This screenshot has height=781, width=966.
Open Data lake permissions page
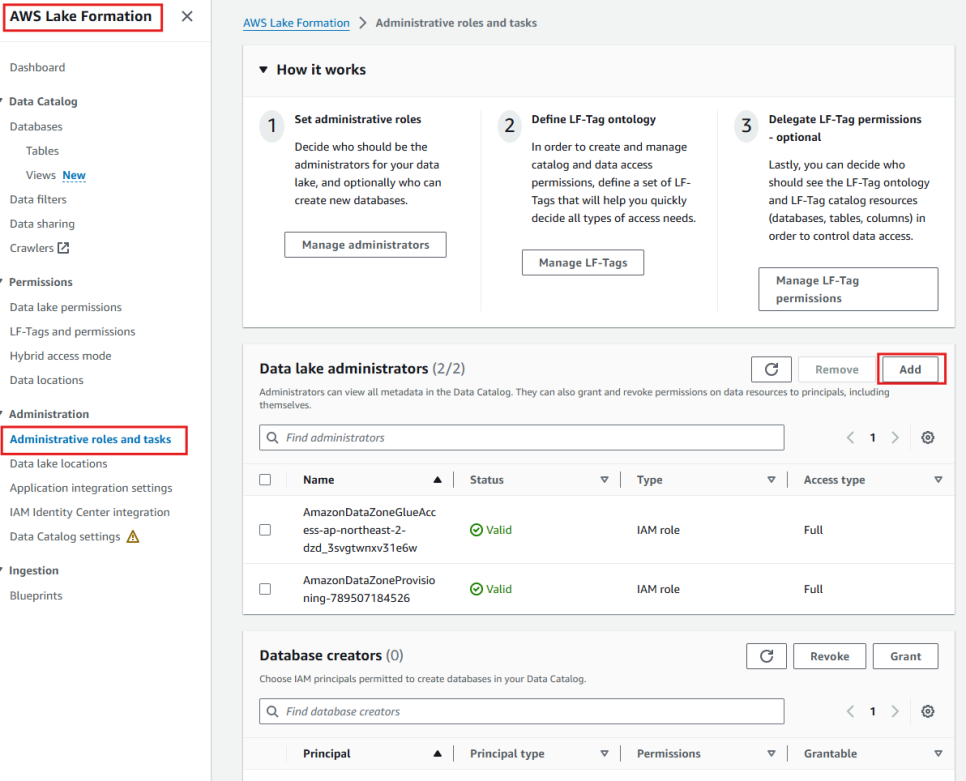(x=65, y=307)
